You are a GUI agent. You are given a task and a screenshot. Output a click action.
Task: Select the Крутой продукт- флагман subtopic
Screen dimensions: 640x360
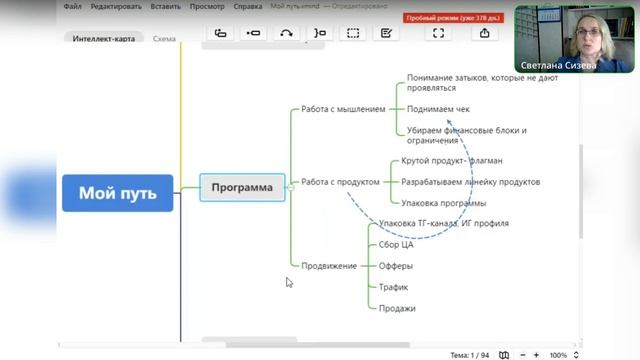coord(452,160)
